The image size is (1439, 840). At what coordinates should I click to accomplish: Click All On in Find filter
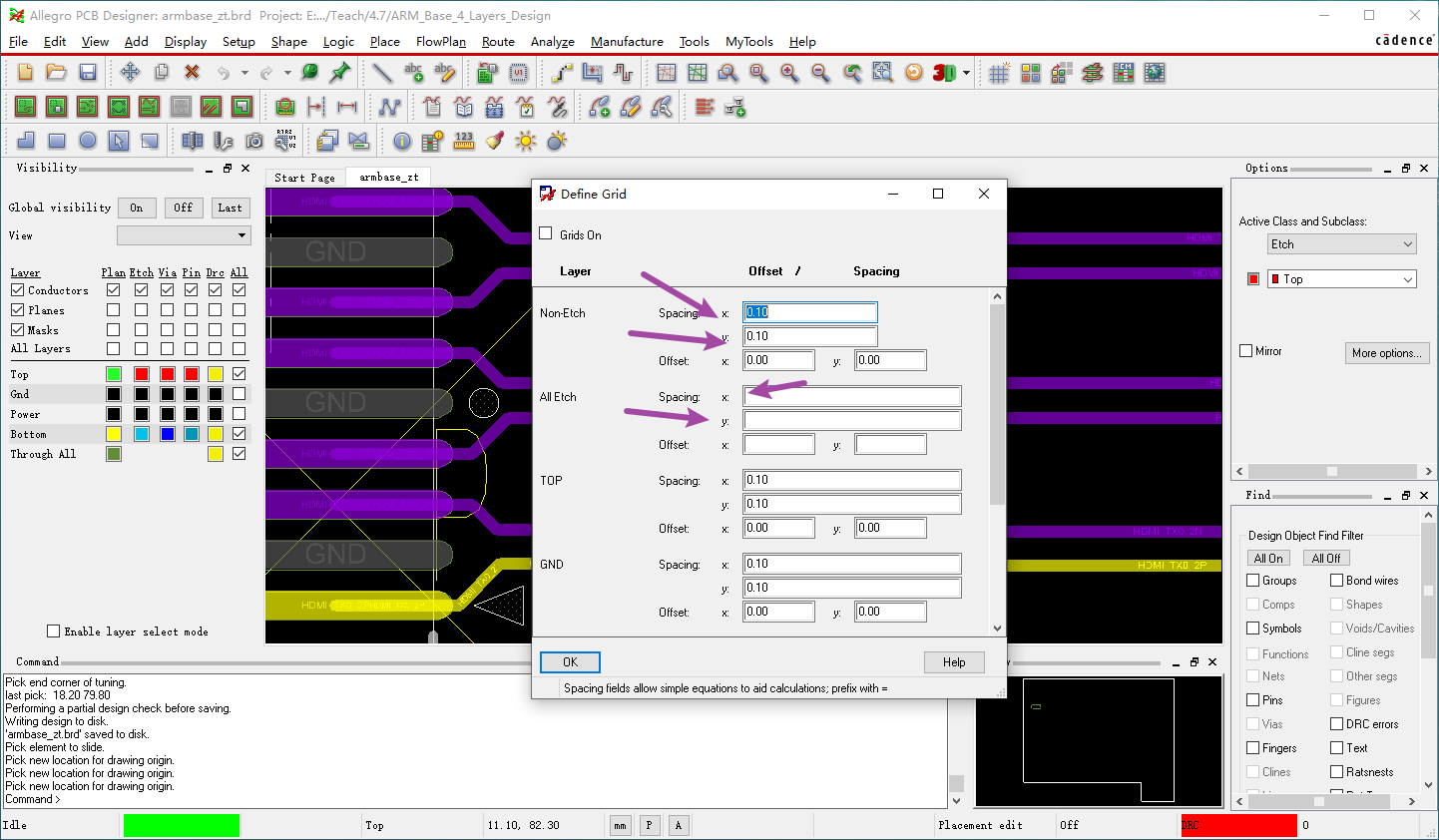coord(1268,559)
